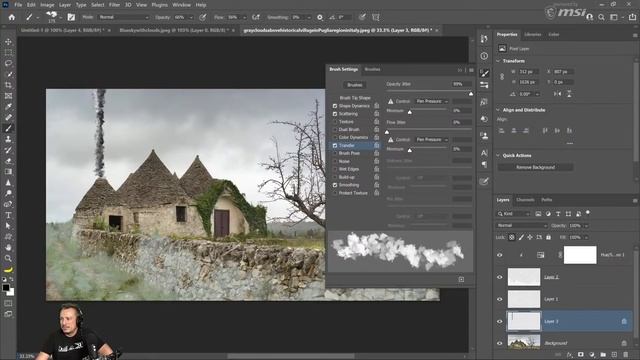
Task: Select the Horizontal Type tool
Action: (8, 215)
